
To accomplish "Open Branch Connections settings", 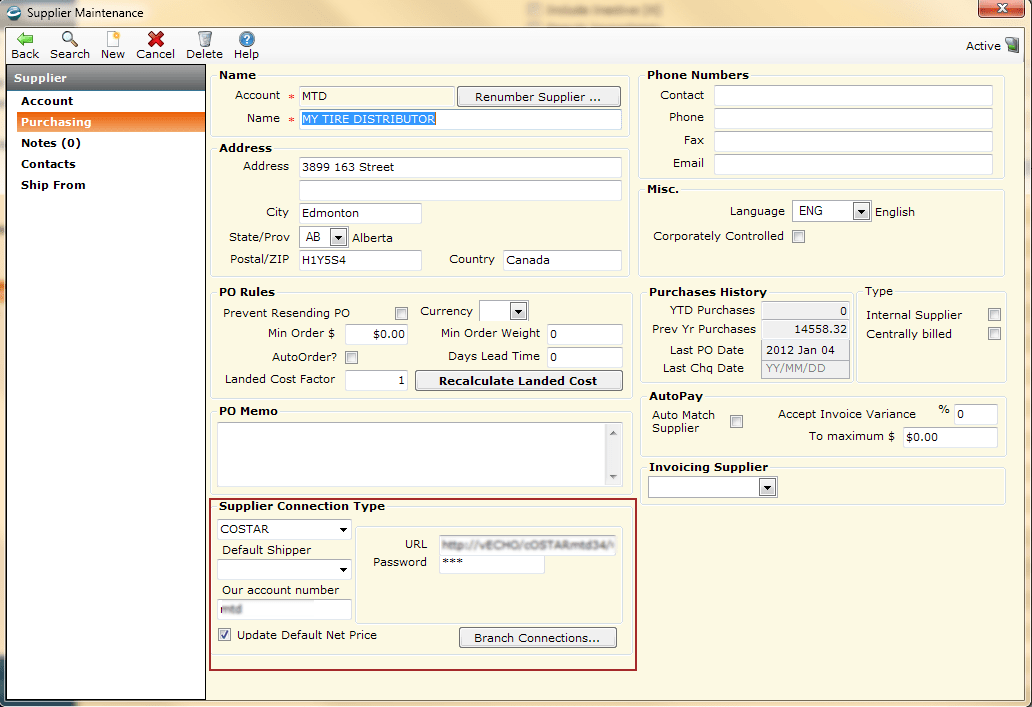I will 537,637.
